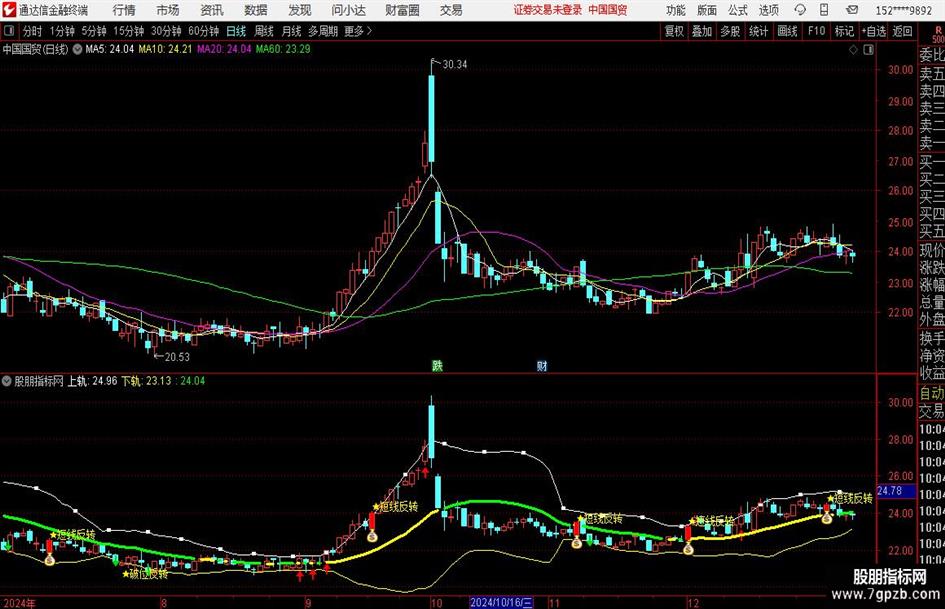The width and height of the screenshot is (945, 609).
Task: Click the 复权 toolbar button
Action: (674, 31)
